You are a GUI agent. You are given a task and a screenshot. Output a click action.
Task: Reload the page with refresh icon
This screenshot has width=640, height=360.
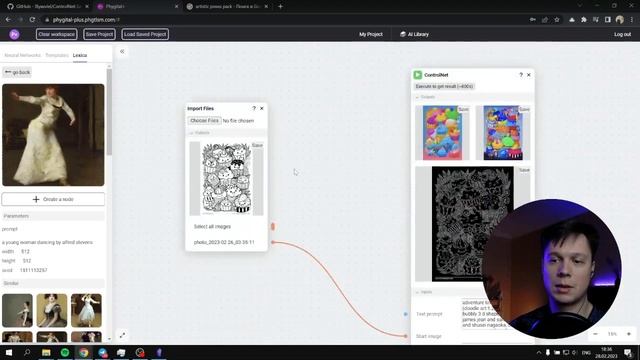click(x=32, y=20)
